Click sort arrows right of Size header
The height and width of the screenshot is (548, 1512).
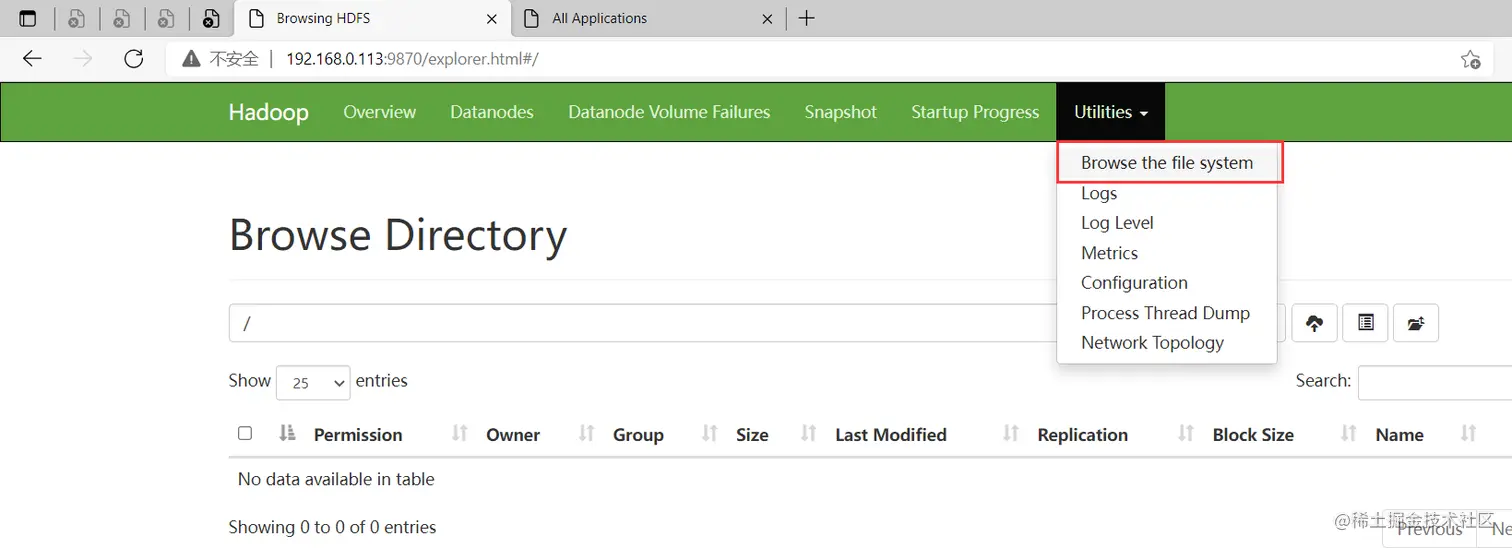809,433
